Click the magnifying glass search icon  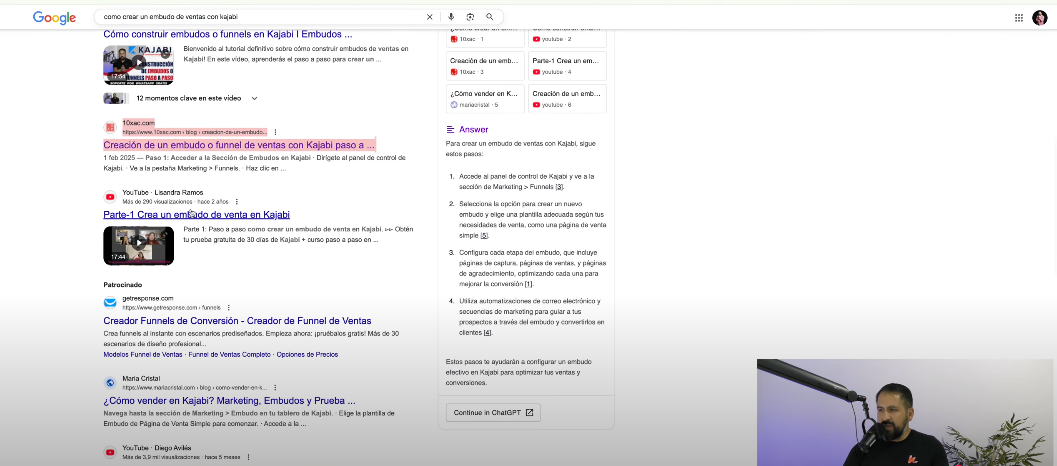[489, 17]
